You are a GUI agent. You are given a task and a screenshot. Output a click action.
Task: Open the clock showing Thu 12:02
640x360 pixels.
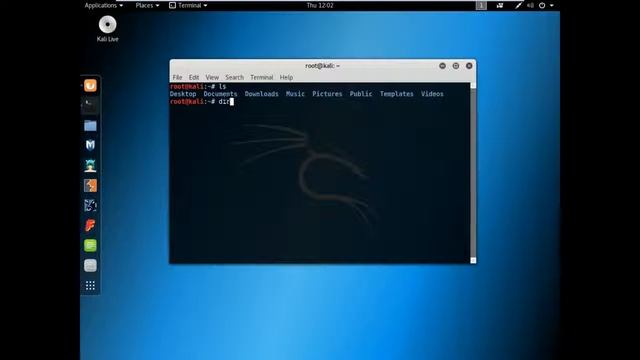[x=320, y=5]
